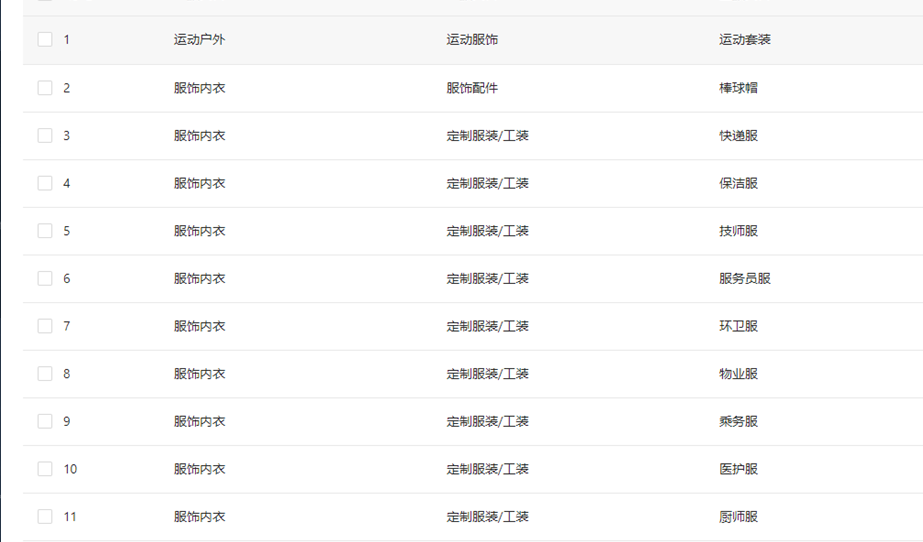Toggle the checkbox for row 10
The image size is (923, 542).
tap(45, 469)
